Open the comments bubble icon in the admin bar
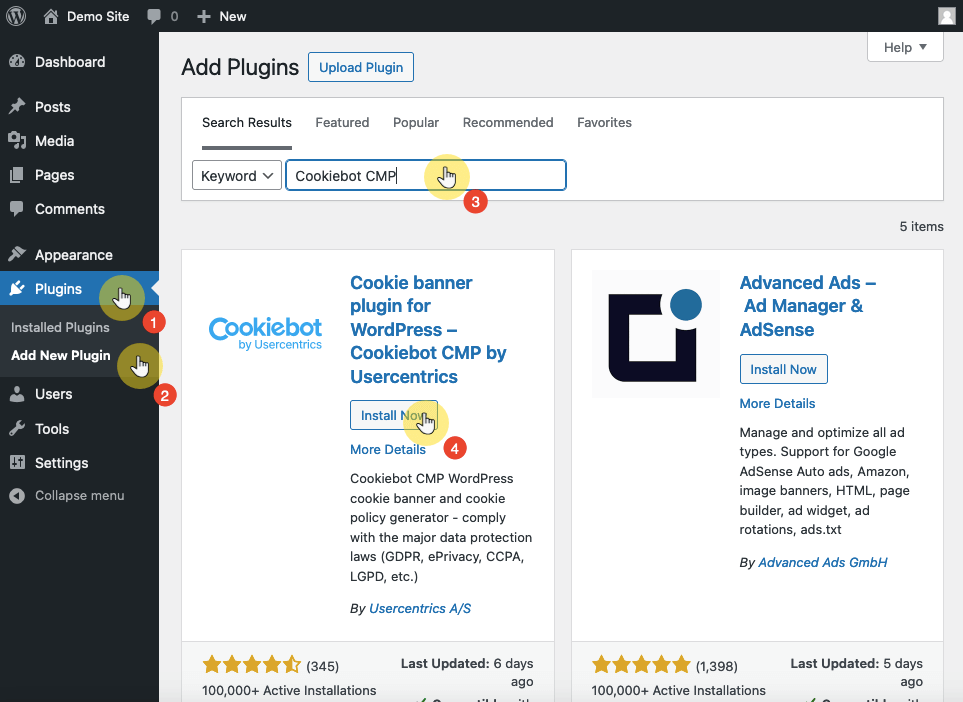 click(x=154, y=17)
